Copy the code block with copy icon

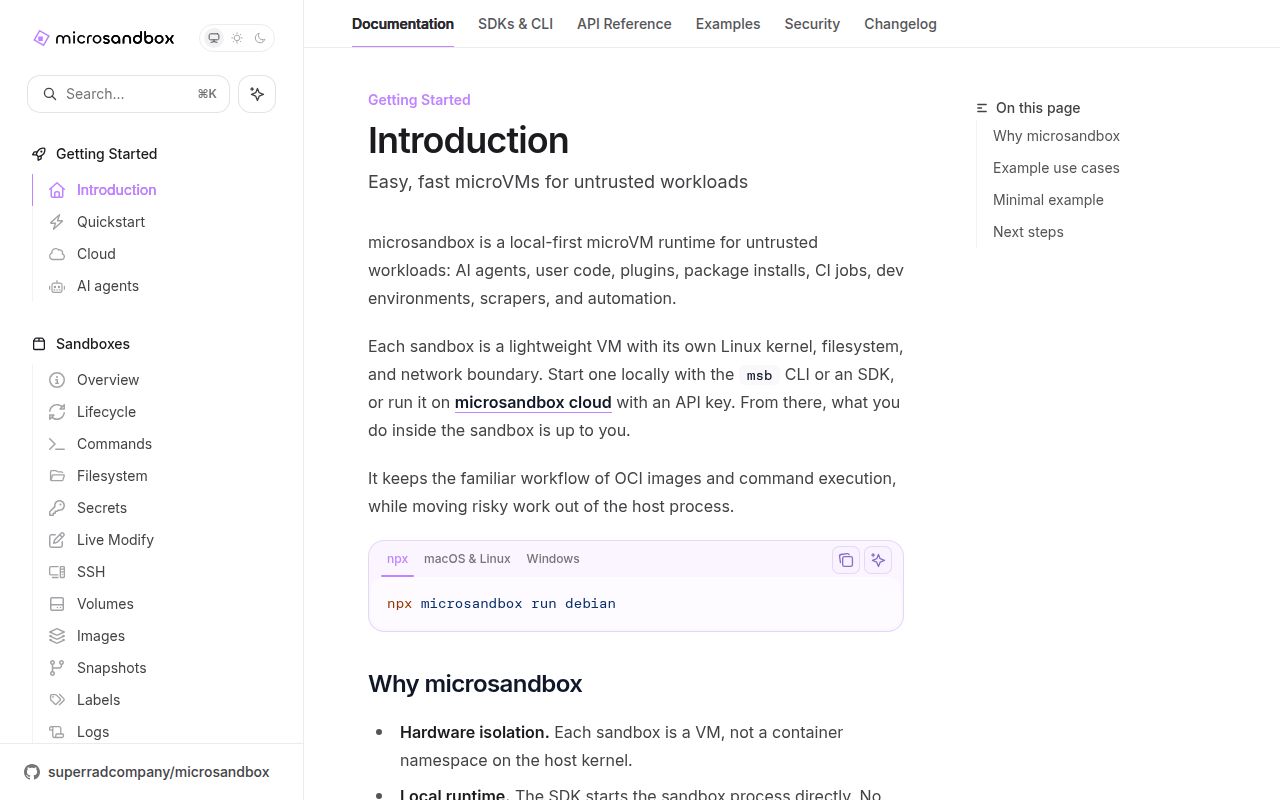(846, 560)
